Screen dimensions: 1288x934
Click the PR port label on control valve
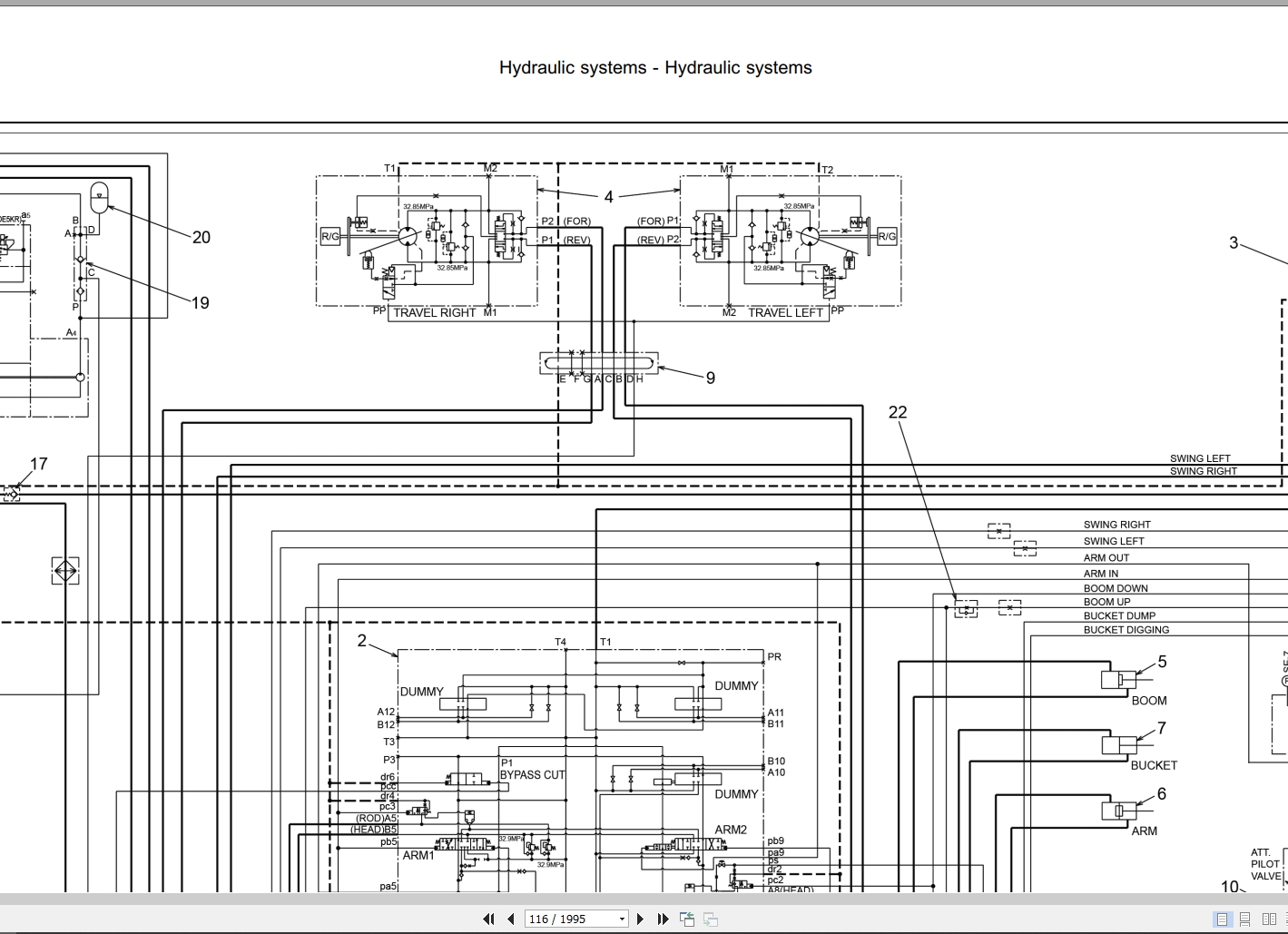pyautogui.click(x=774, y=656)
